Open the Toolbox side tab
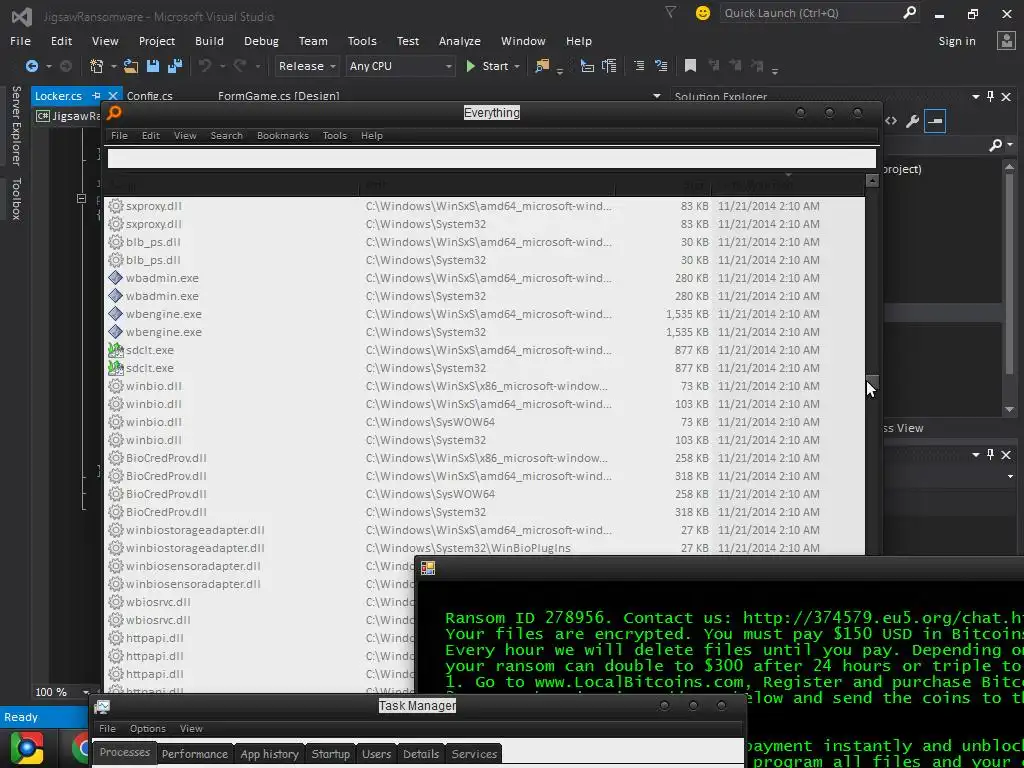Screen dimensions: 1024x768 click(x=16, y=199)
